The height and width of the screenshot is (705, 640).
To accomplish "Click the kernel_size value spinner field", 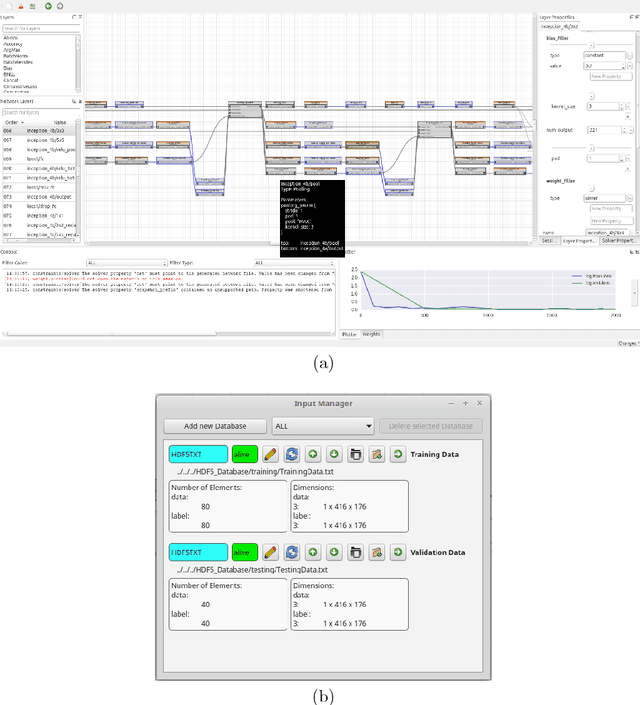I will [604, 107].
